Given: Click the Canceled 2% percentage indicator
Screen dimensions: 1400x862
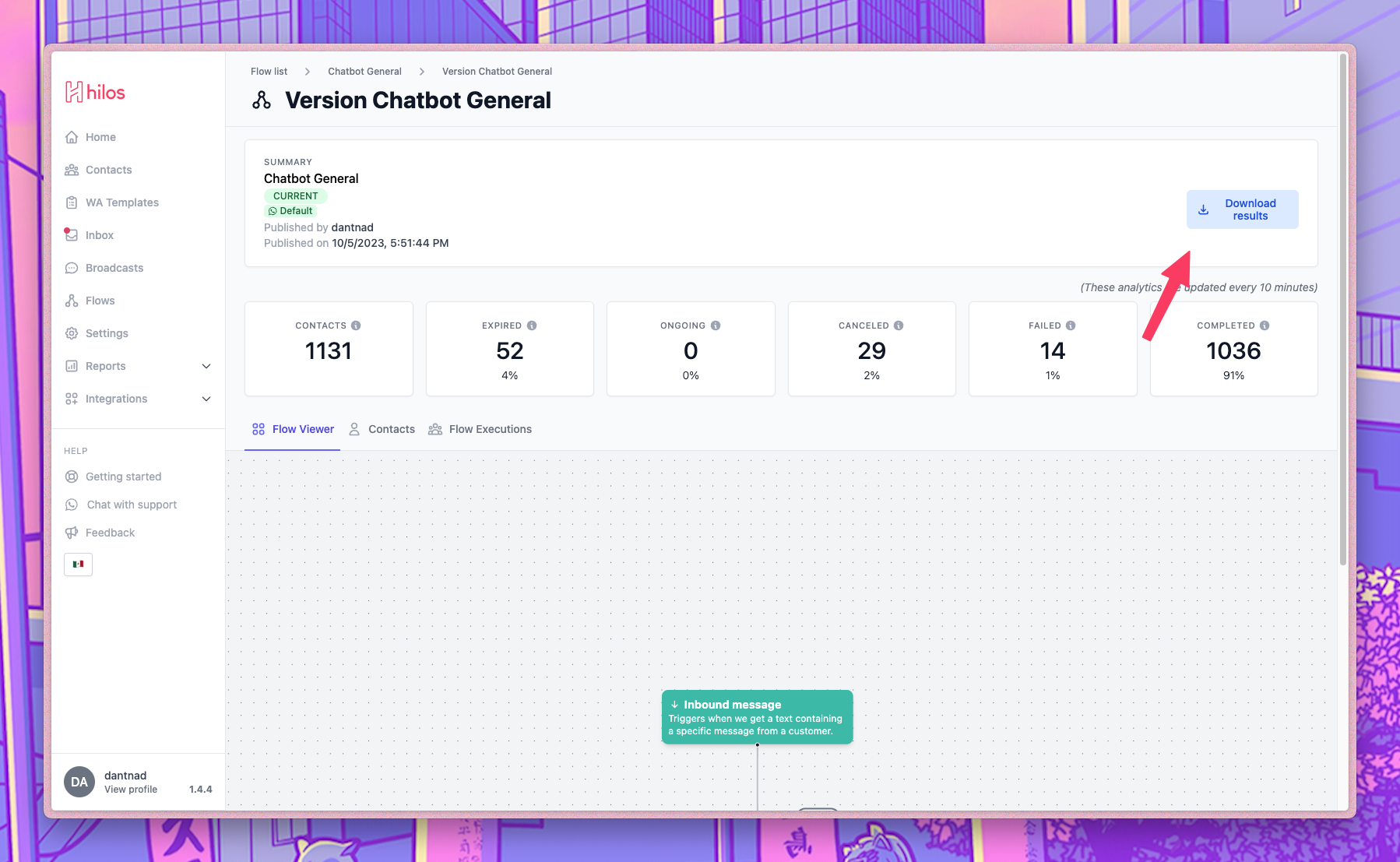Looking at the screenshot, I should pos(871,375).
